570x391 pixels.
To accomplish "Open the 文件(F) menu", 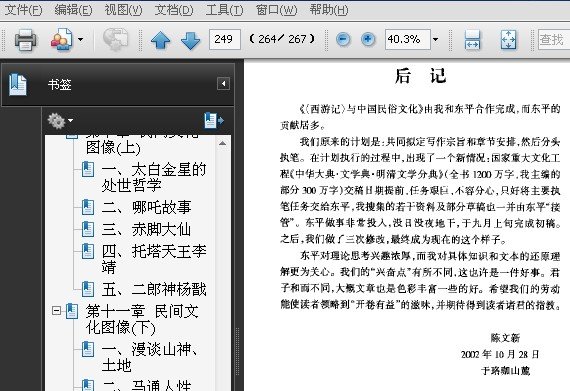I will click(x=24, y=10).
